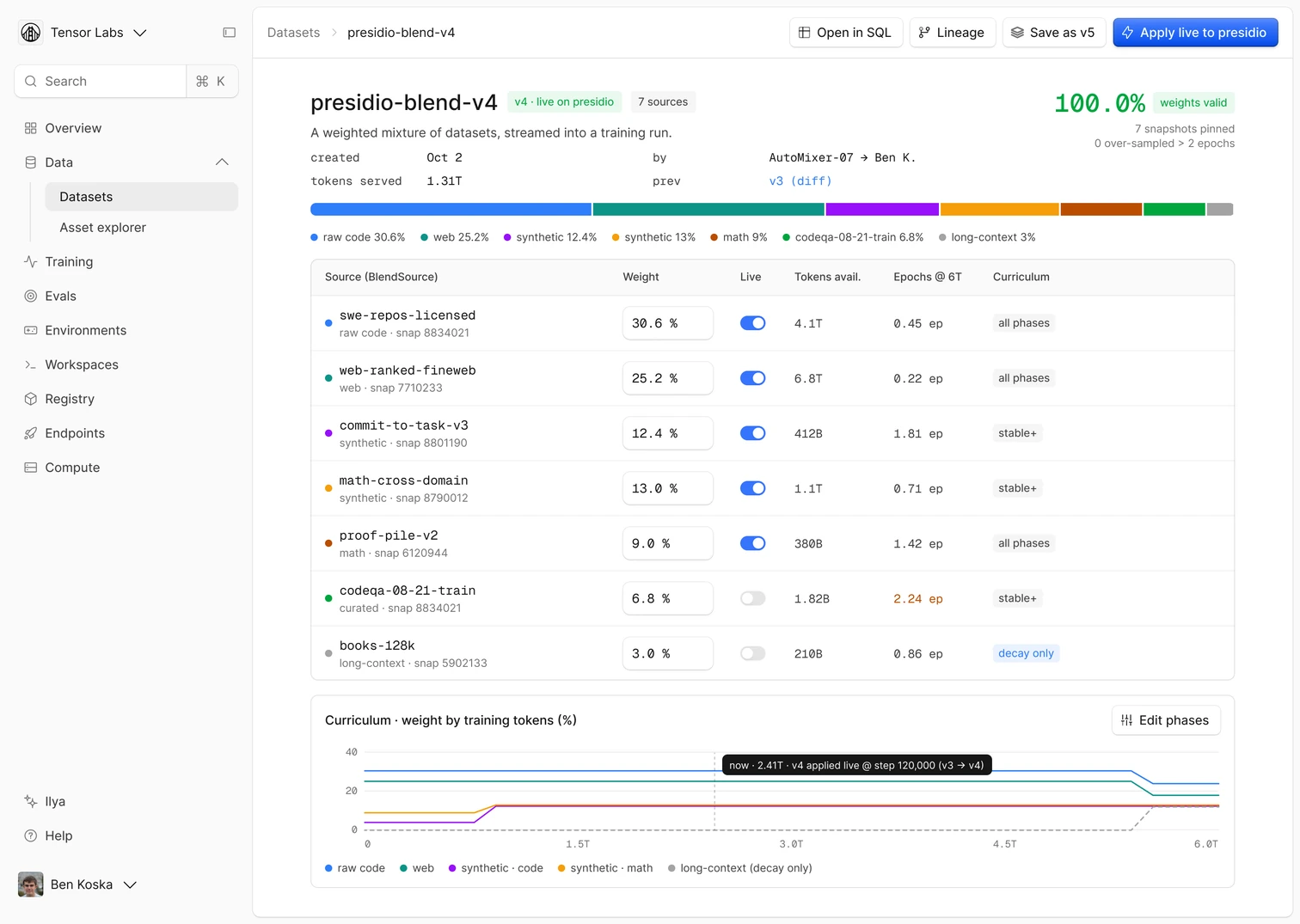Click the Lineage branch icon
Viewport: 1300px width, 924px height.
924,33
